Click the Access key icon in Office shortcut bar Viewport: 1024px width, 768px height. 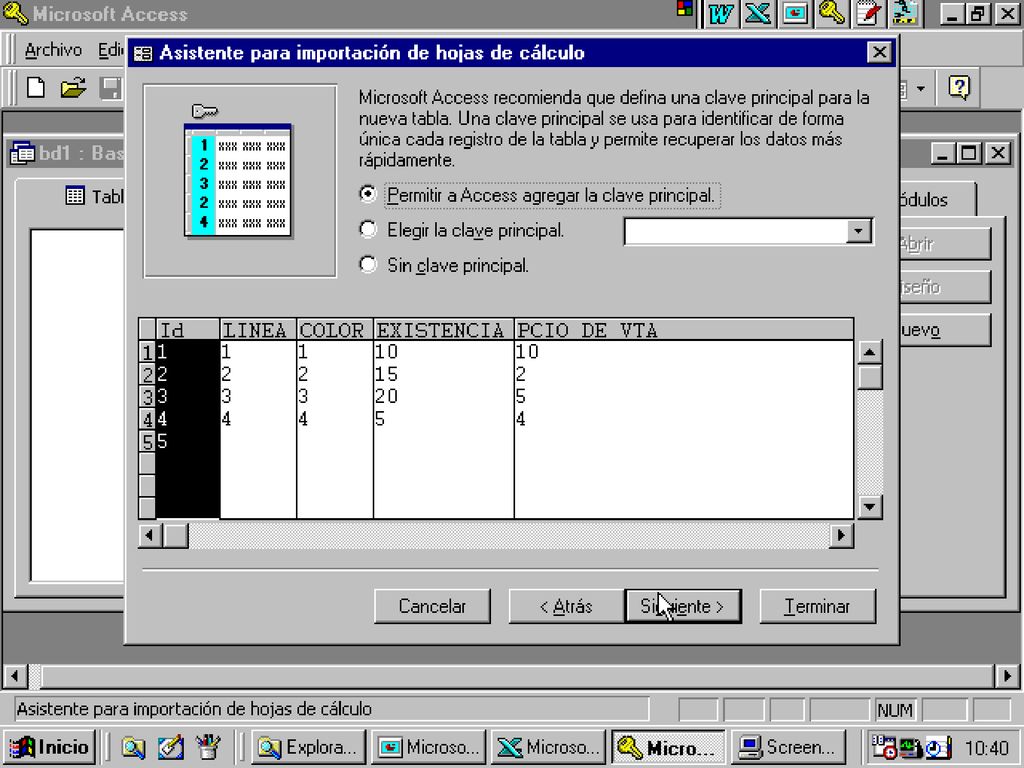[x=832, y=14]
